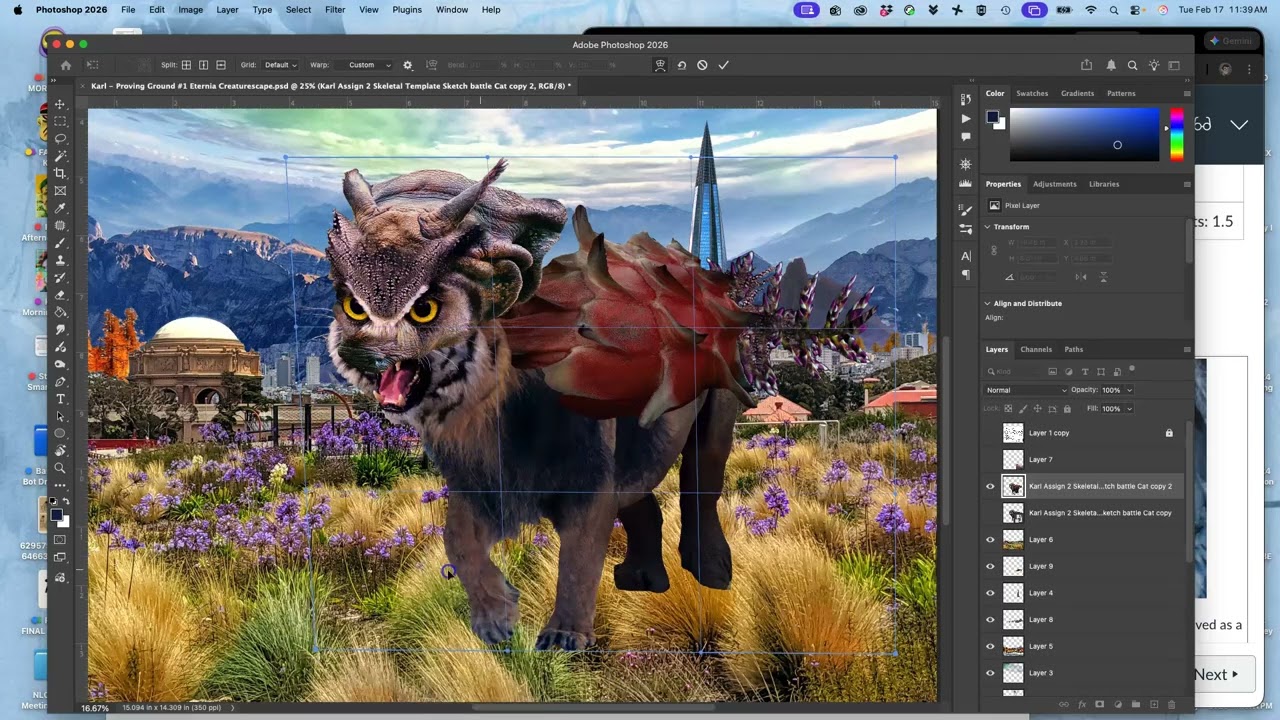The width and height of the screenshot is (1280, 720).
Task: Open the Layer menu
Action: tap(227, 9)
